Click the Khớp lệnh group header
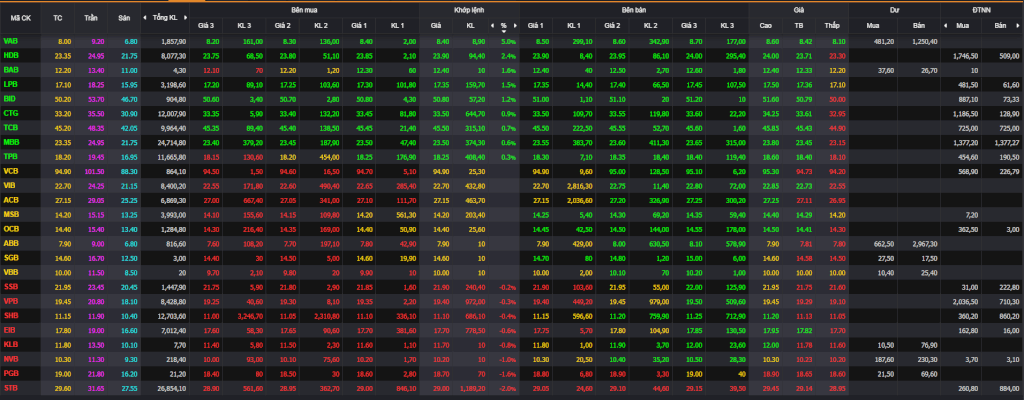 [x=469, y=10]
